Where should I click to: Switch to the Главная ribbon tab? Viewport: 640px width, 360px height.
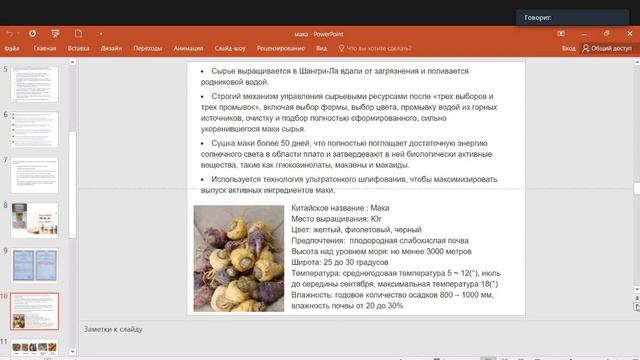(x=44, y=48)
